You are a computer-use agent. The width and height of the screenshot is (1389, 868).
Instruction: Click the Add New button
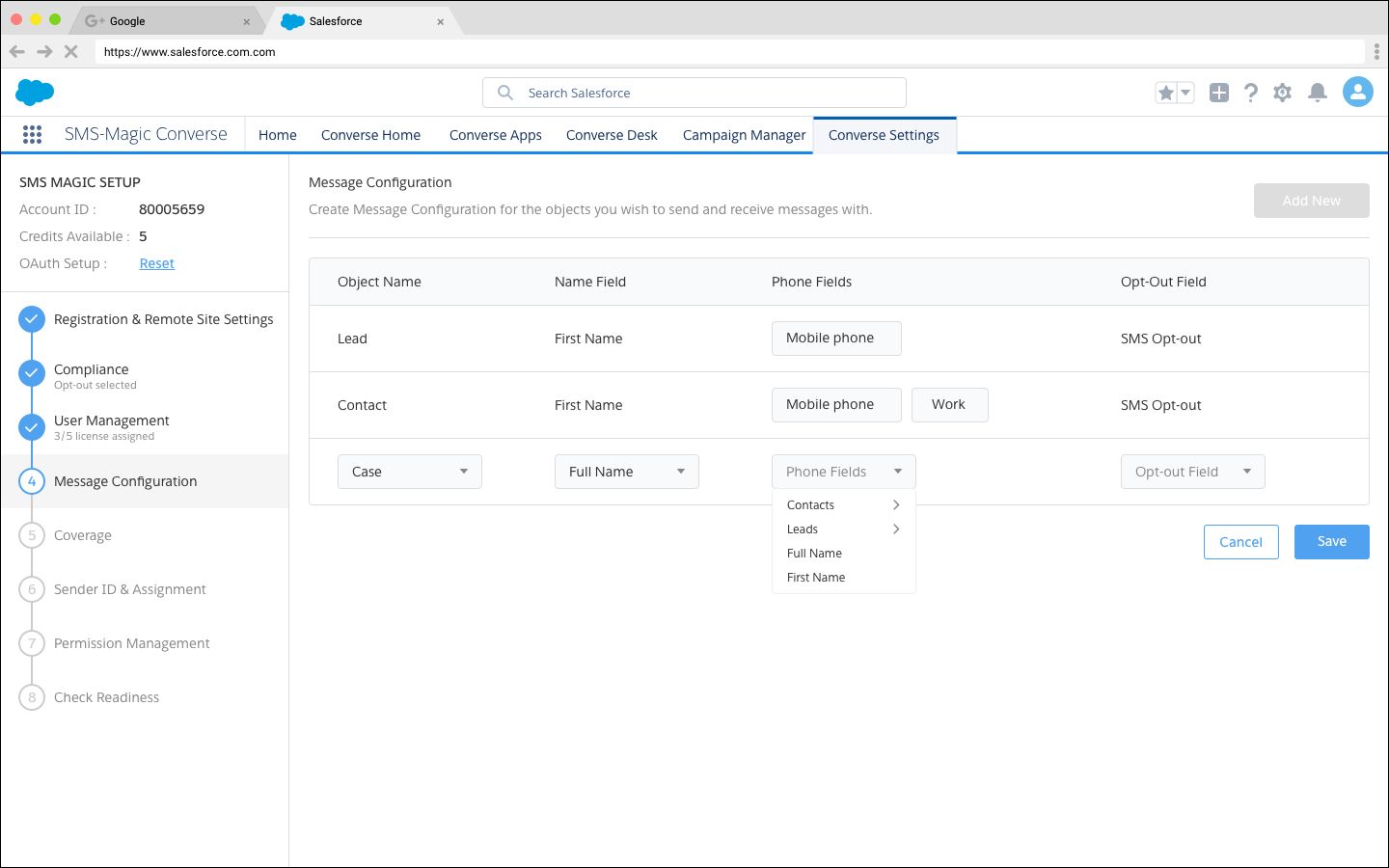pos(1312,201)
